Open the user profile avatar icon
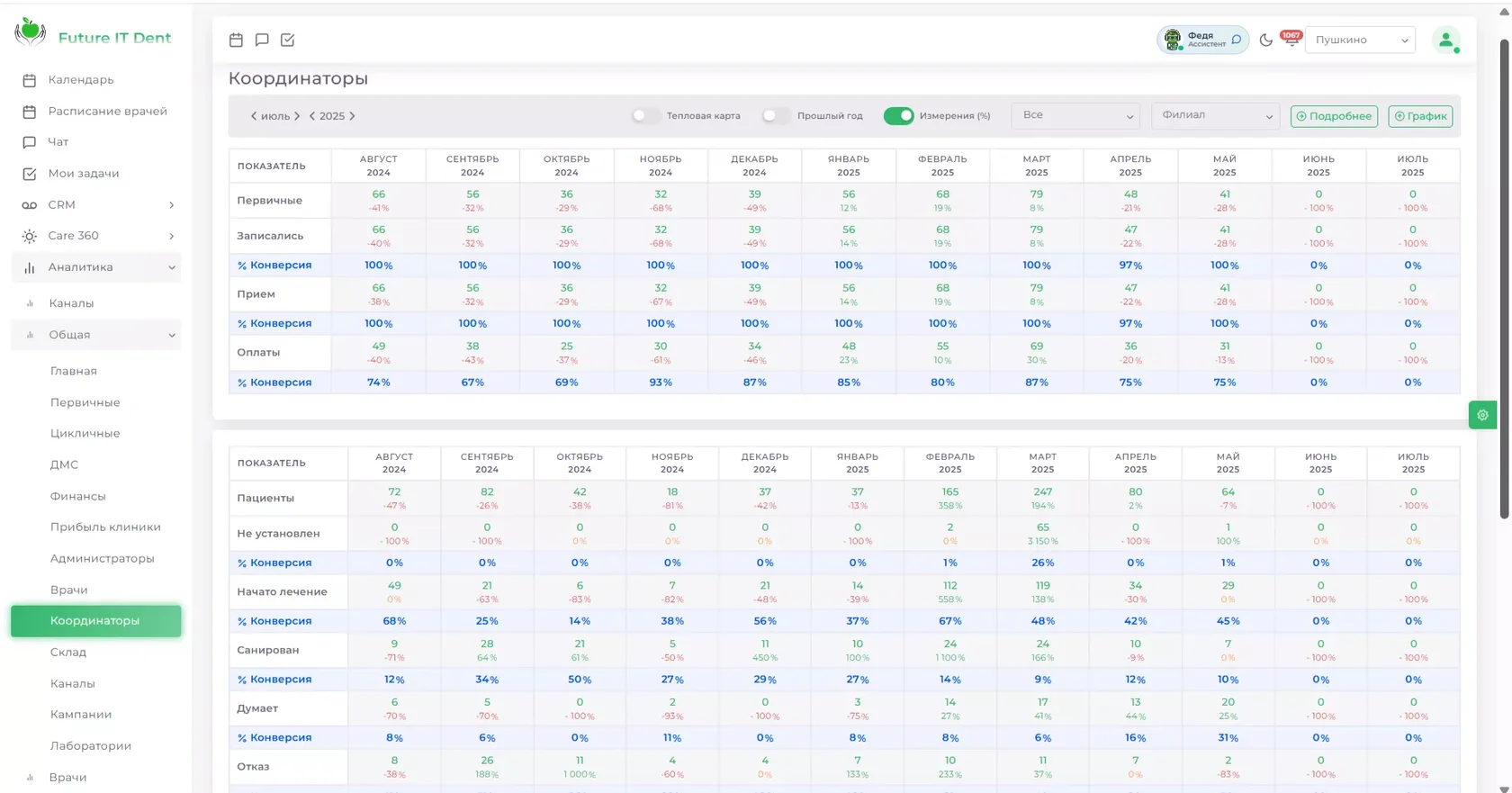Viewport: 1512px width, 793px height. pos(1446,40)
